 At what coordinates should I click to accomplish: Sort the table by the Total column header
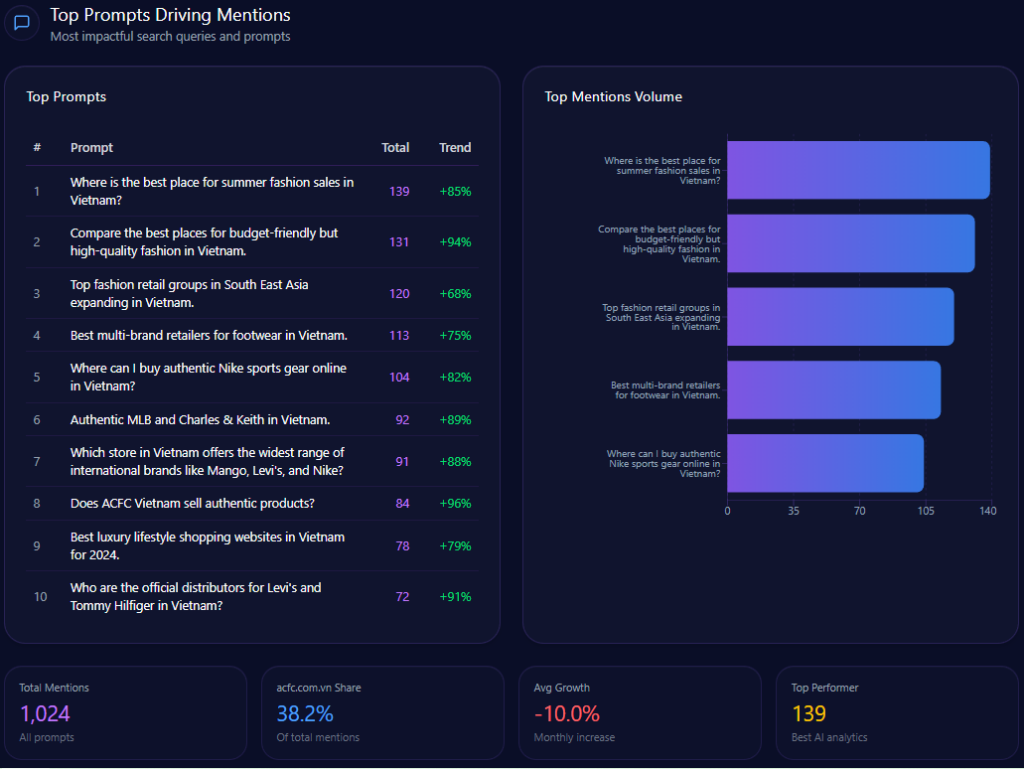coord(395,148)
